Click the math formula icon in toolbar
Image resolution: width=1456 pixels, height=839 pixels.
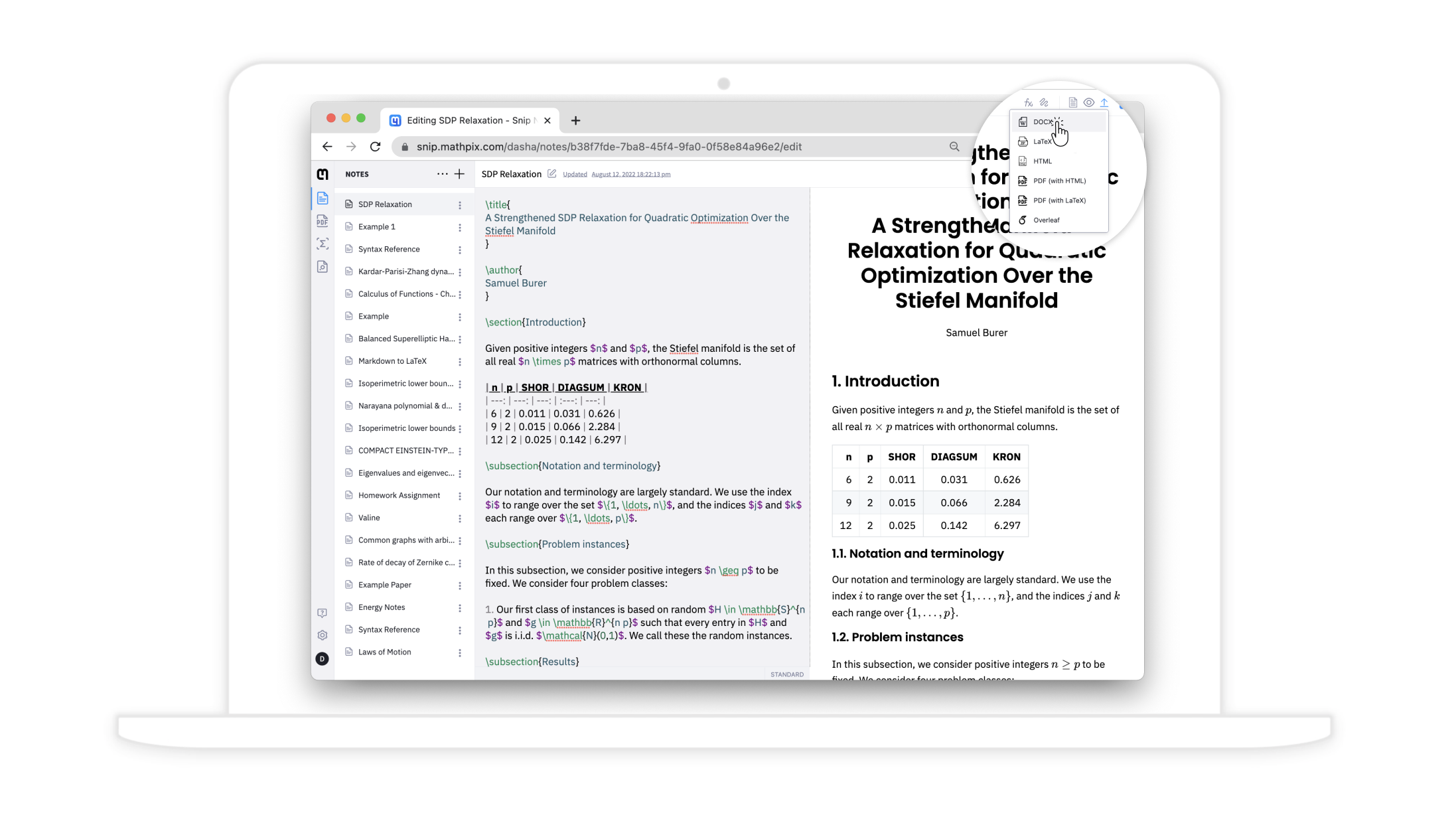(x=1027, y=102)
